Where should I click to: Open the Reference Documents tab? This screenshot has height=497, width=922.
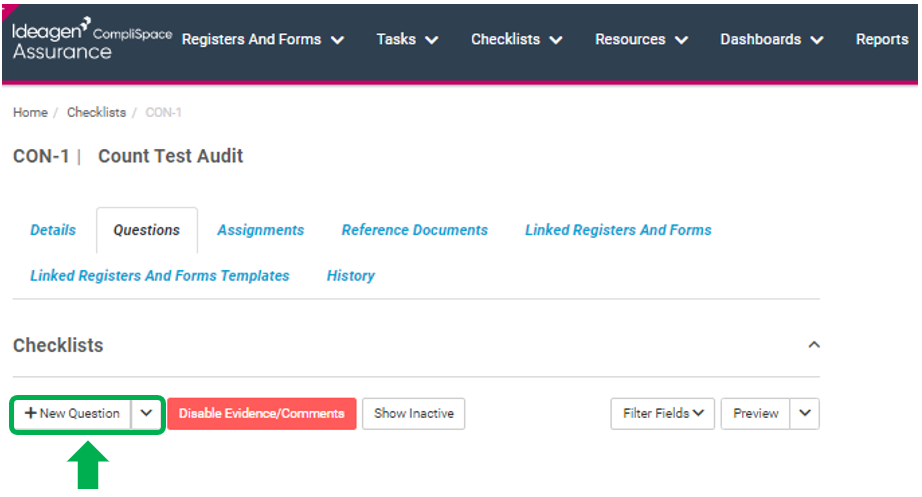click(x=415, y=230)
